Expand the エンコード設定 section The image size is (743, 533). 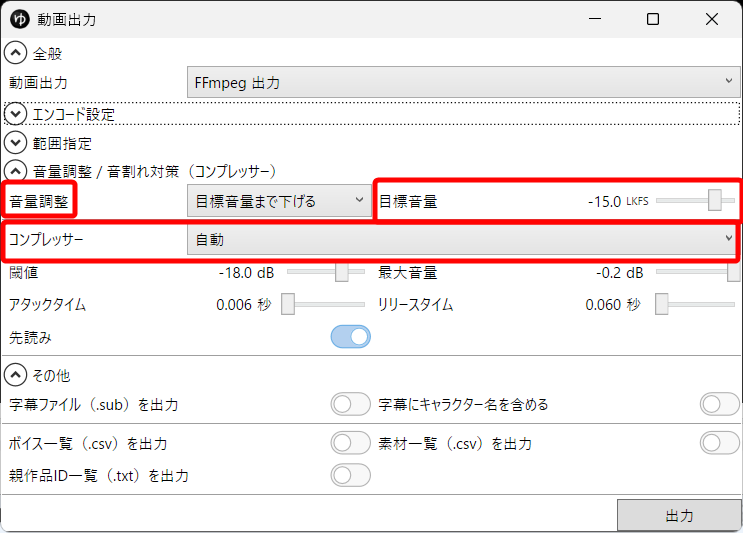(x=17, y=114)
